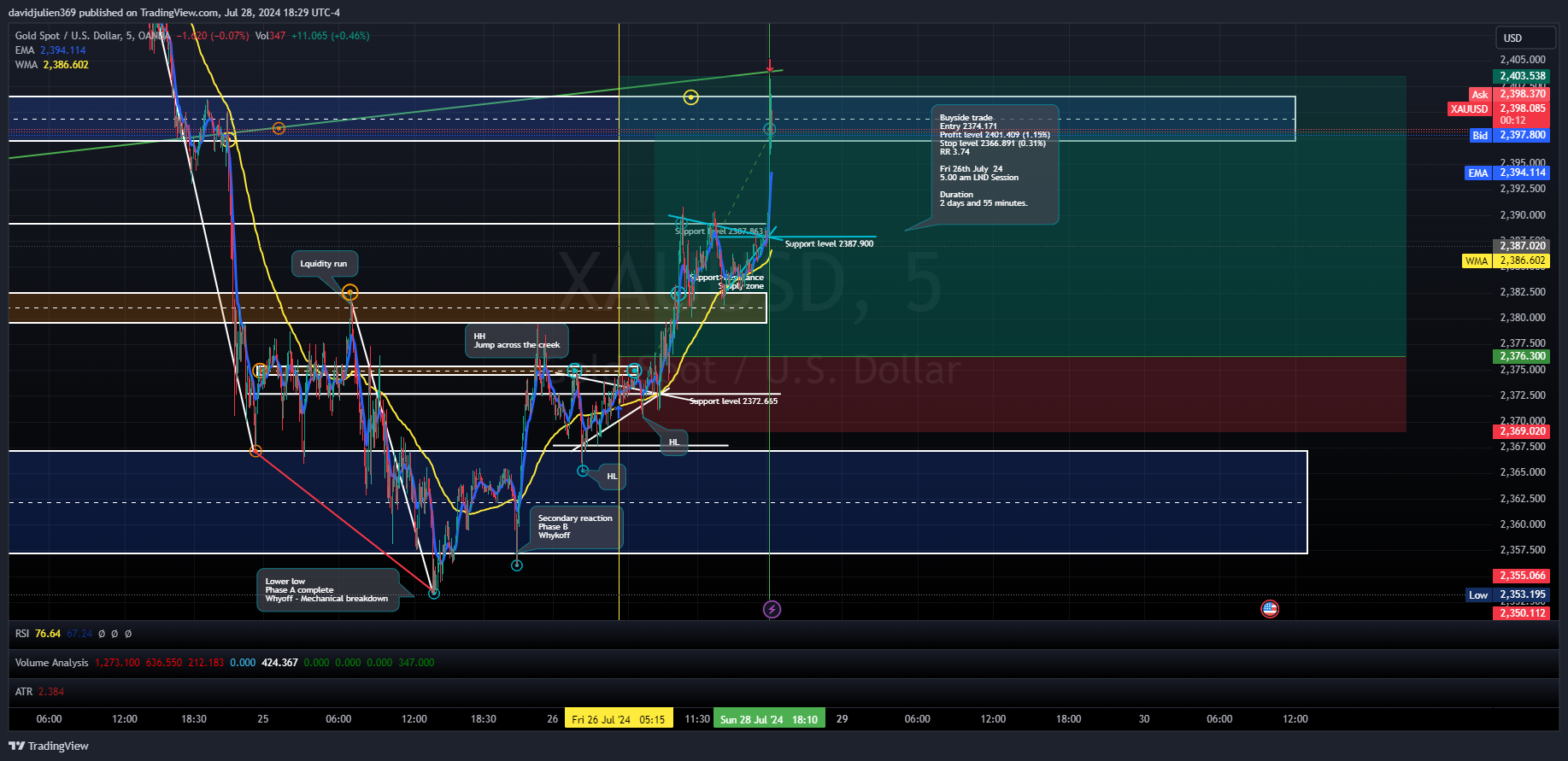Click the red 2,369.020 stop price tag
This screenshot has height=761, width=1568.
[x=1521, y=431]
